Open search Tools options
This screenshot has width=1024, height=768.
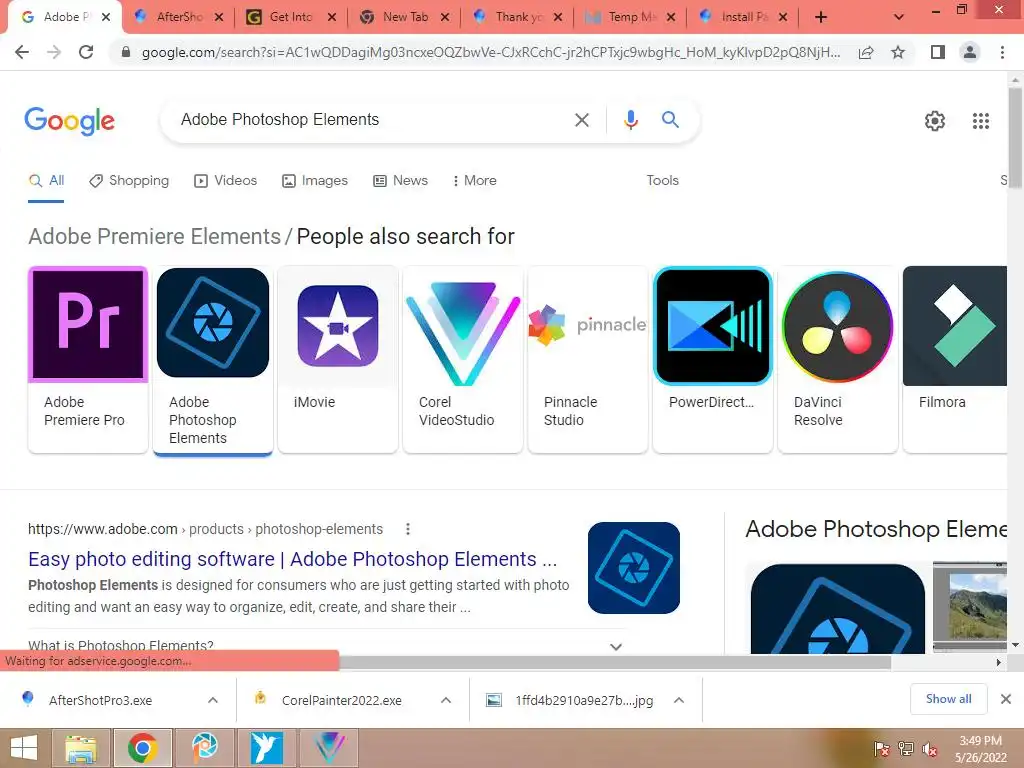point(662,181)
